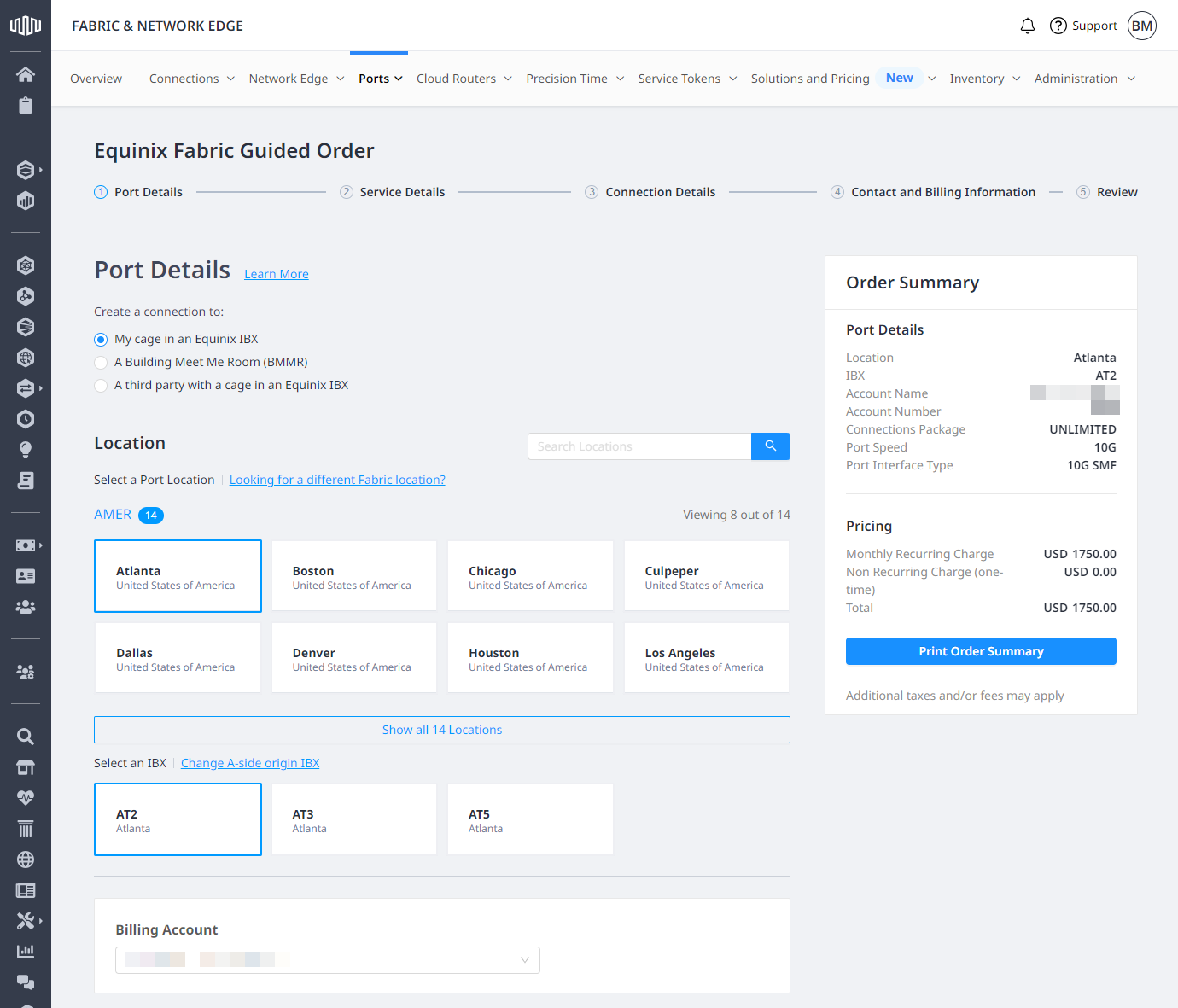Jump to the Connection Details step
Viewport: 1178px width, 1008px height.
pos(650,192)
